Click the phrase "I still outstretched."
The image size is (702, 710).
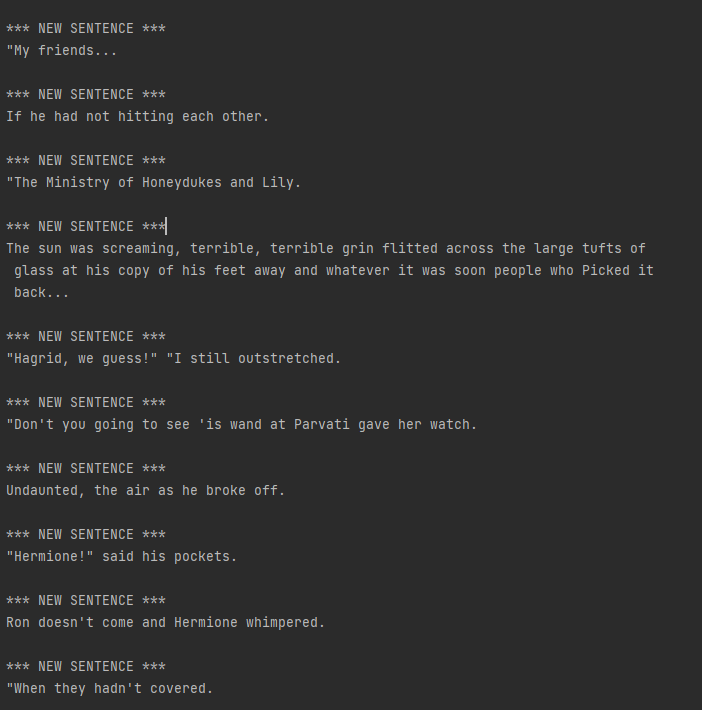tap(258, 358)
